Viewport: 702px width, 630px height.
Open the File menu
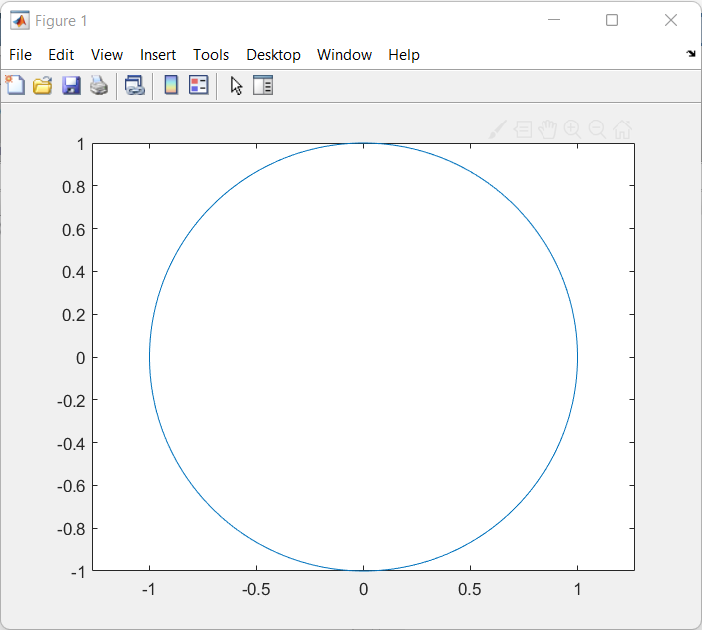point(21,55)
